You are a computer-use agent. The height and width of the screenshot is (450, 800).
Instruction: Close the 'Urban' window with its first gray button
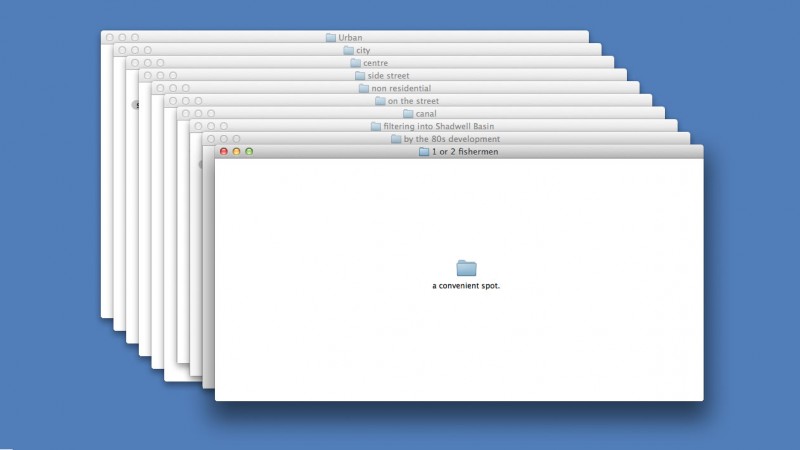tap(110, 37)
